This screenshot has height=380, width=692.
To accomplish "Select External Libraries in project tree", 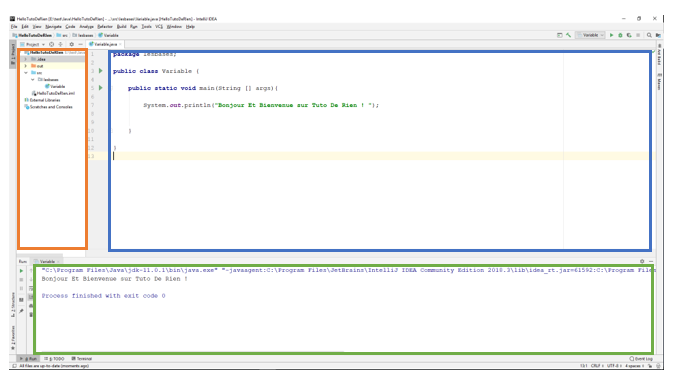I will coord(42,100).
